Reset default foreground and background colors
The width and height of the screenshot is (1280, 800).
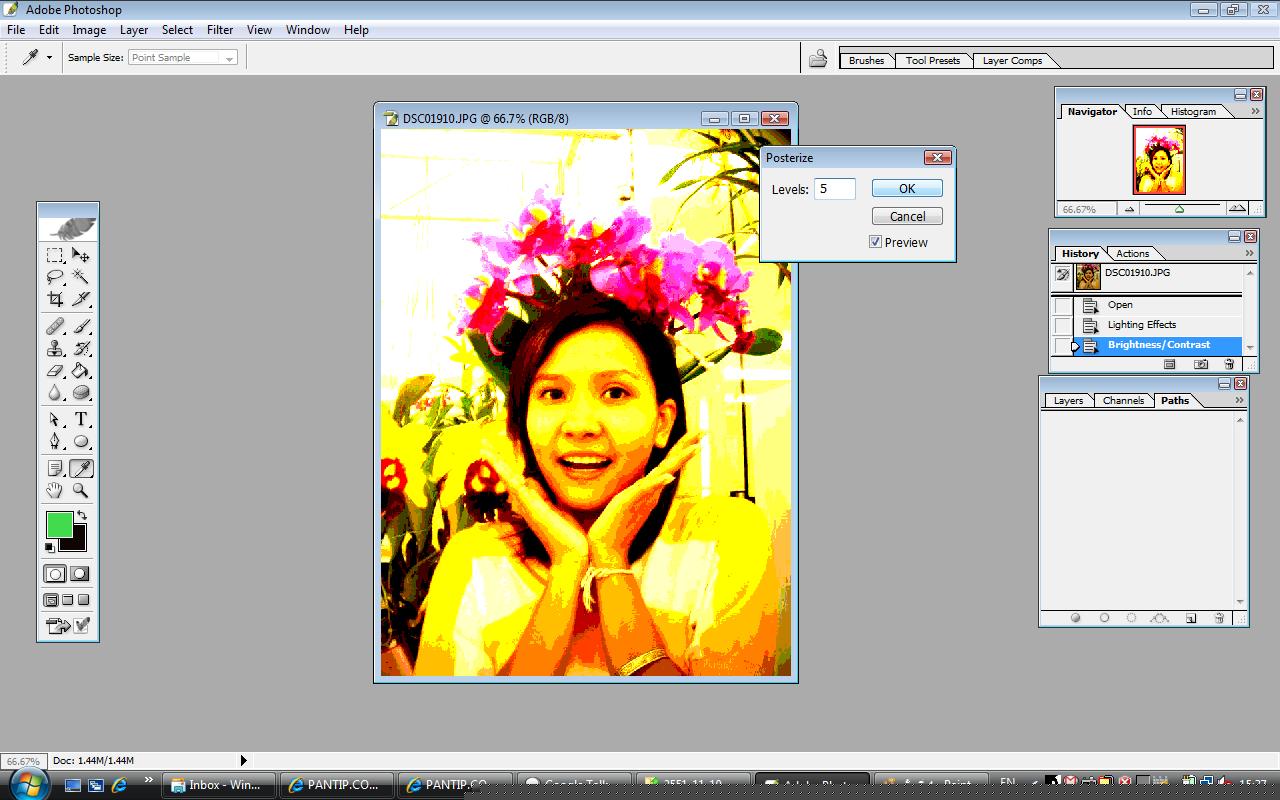pos(49,547)
